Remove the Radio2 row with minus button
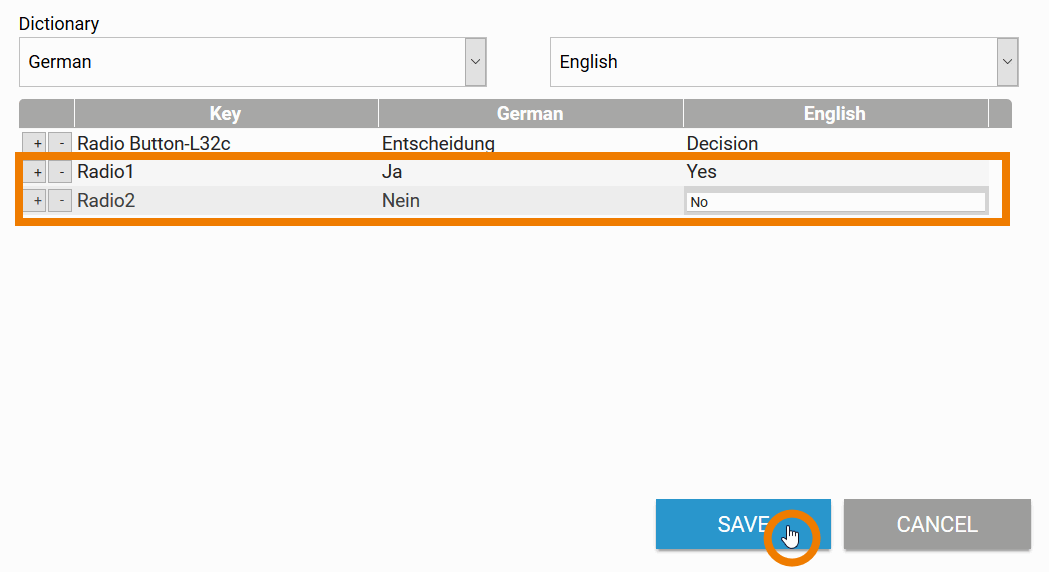This screenshot has height=572, width=1049. 60,201
